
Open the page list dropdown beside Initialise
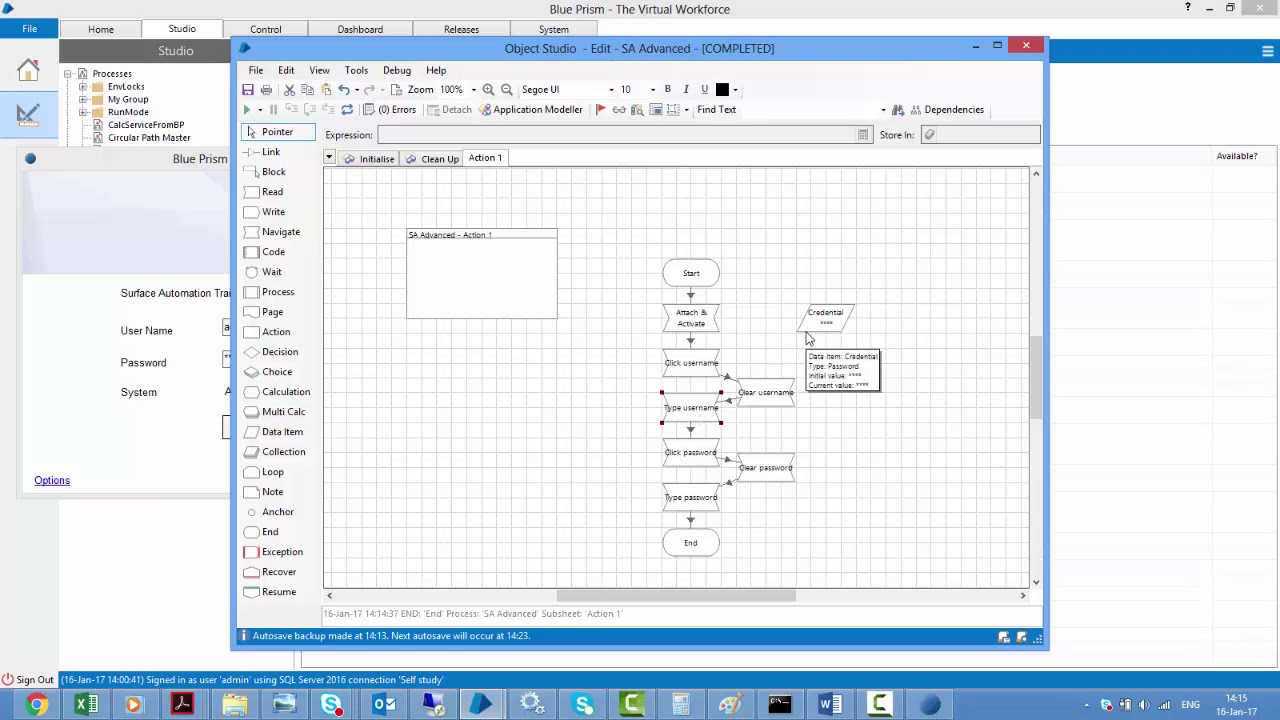click(328, 158)
